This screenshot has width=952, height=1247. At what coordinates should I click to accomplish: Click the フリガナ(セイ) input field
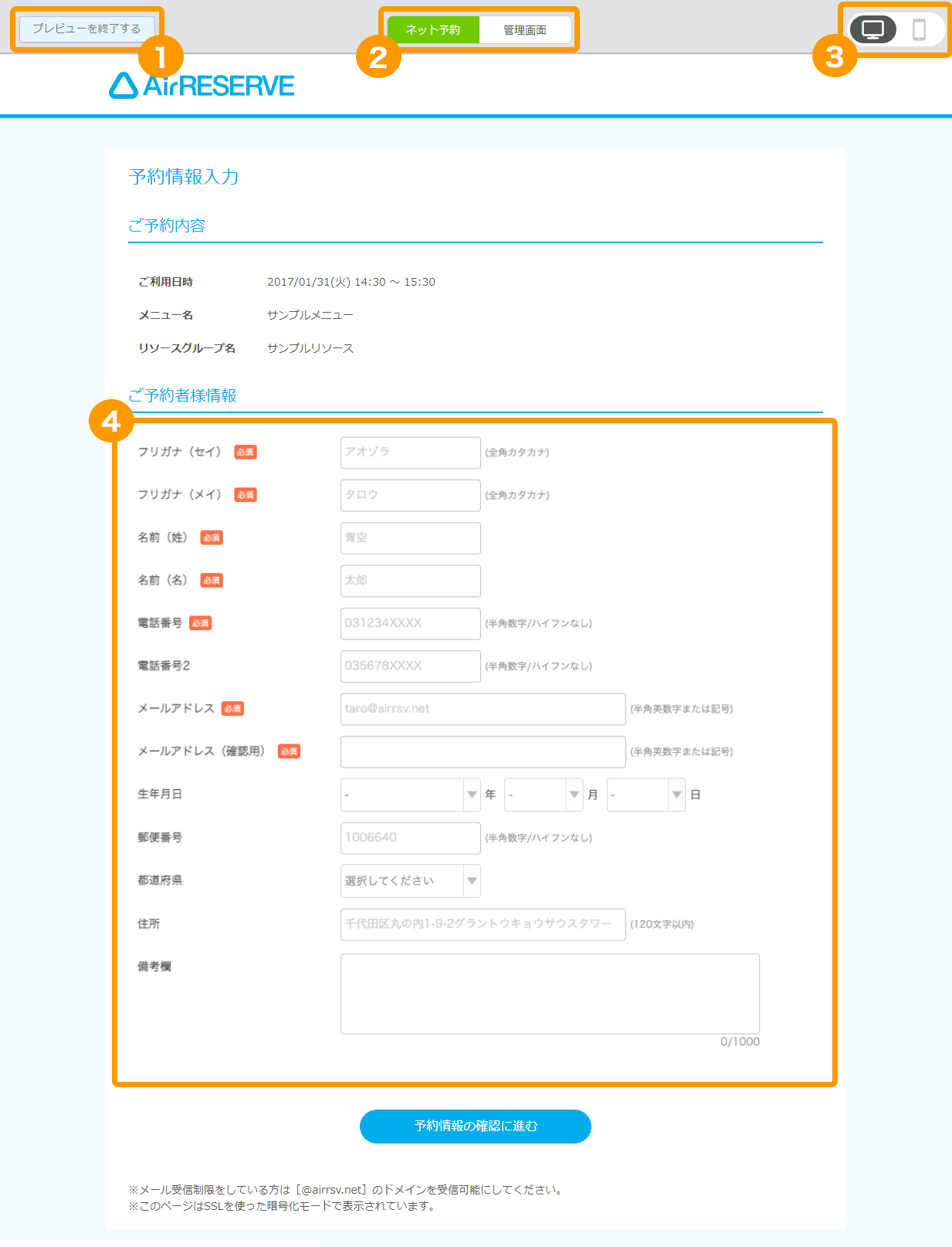click(x=411, y=452)
